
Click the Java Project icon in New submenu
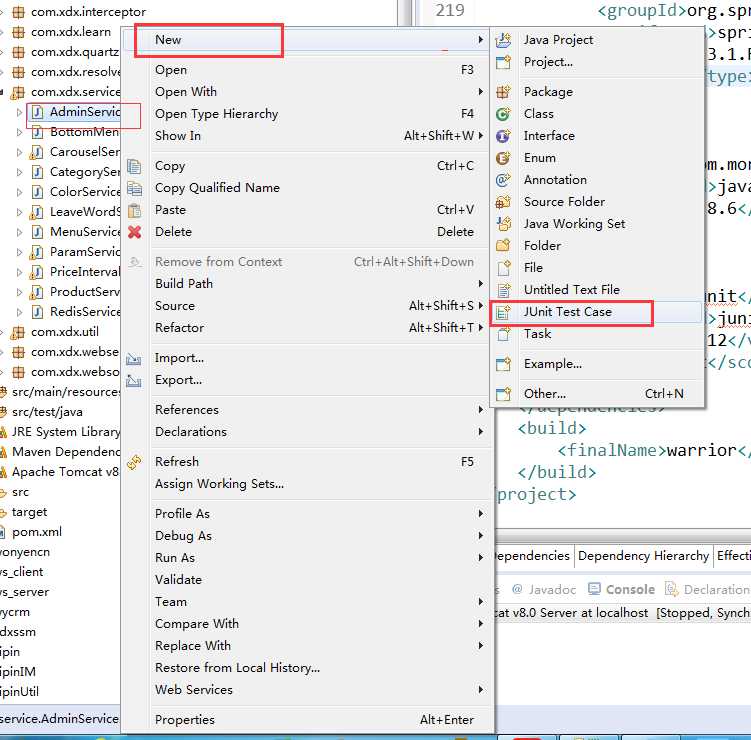[x=503, y=40]
